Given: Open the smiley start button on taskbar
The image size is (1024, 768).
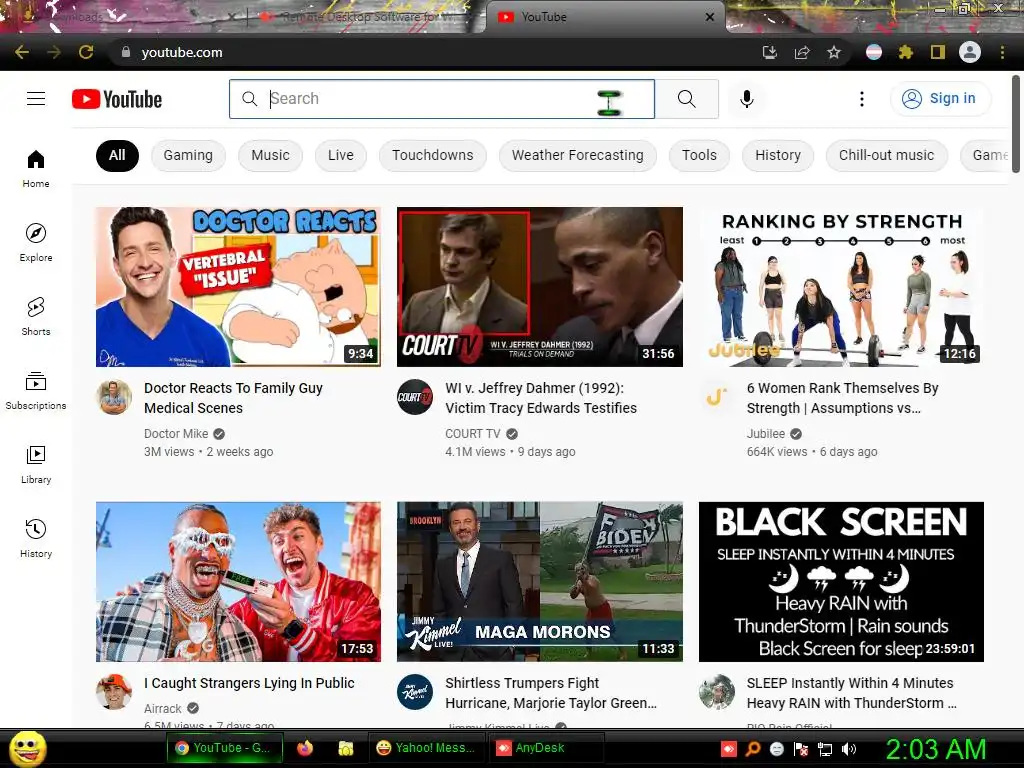Looking at the screenshot, I should pos(27,748).
